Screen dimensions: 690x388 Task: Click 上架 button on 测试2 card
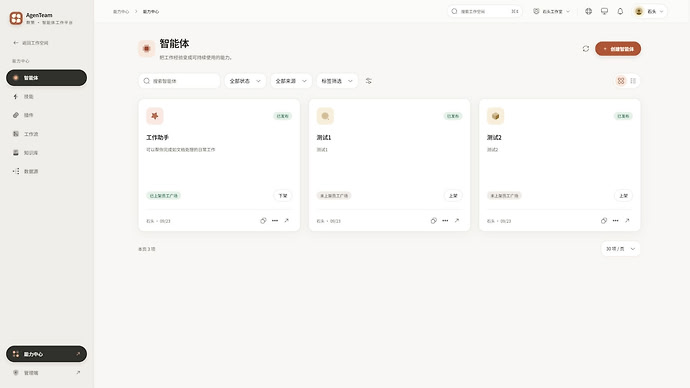(623, 196)
